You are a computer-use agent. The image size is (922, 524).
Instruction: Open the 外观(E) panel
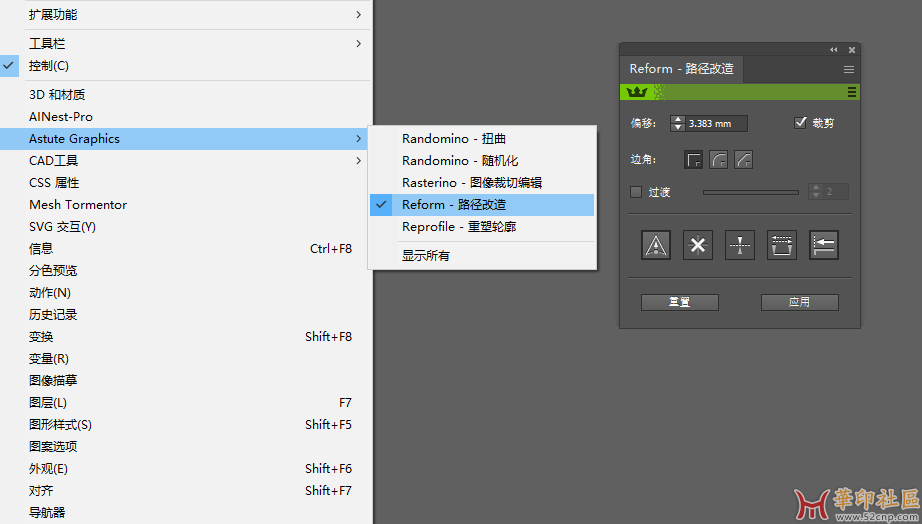click(x=185, y=469)
